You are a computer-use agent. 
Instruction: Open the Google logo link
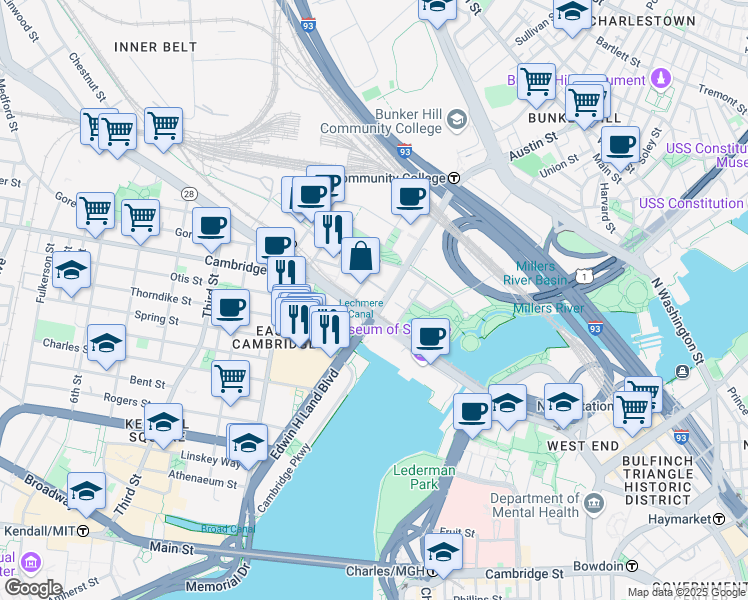[x=33, y=589]
